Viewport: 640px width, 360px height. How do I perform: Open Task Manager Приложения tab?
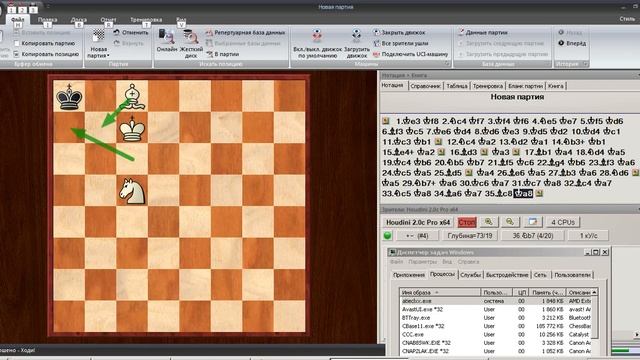tap(409, 275)
